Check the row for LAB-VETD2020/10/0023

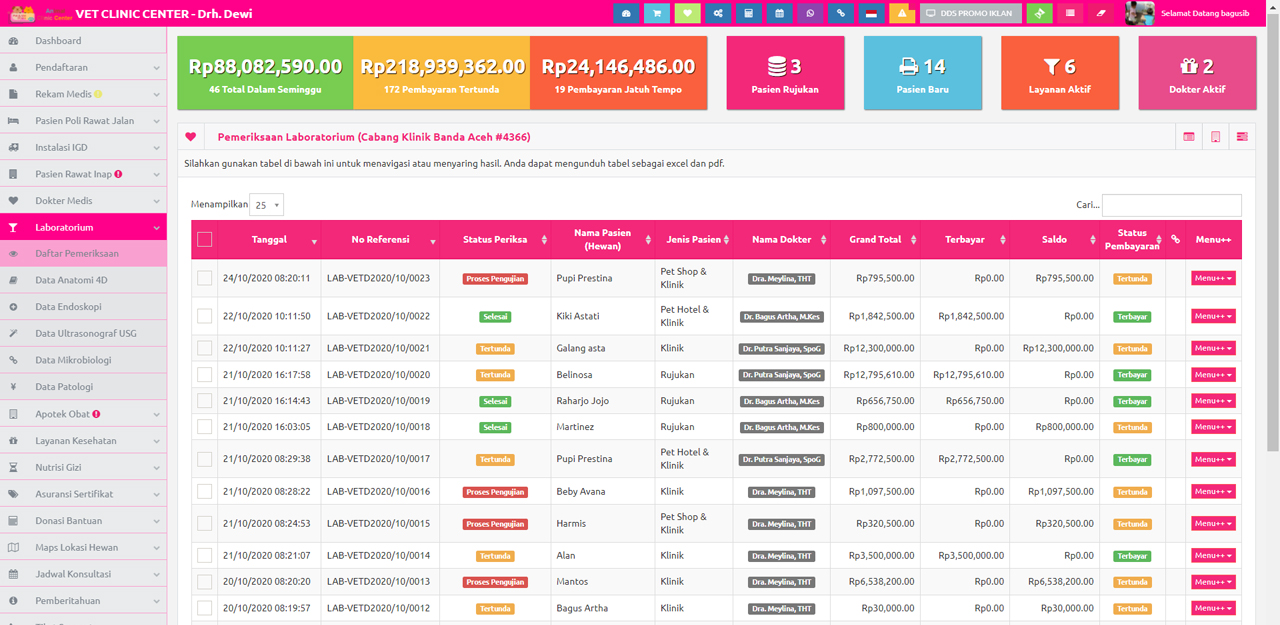205,278
